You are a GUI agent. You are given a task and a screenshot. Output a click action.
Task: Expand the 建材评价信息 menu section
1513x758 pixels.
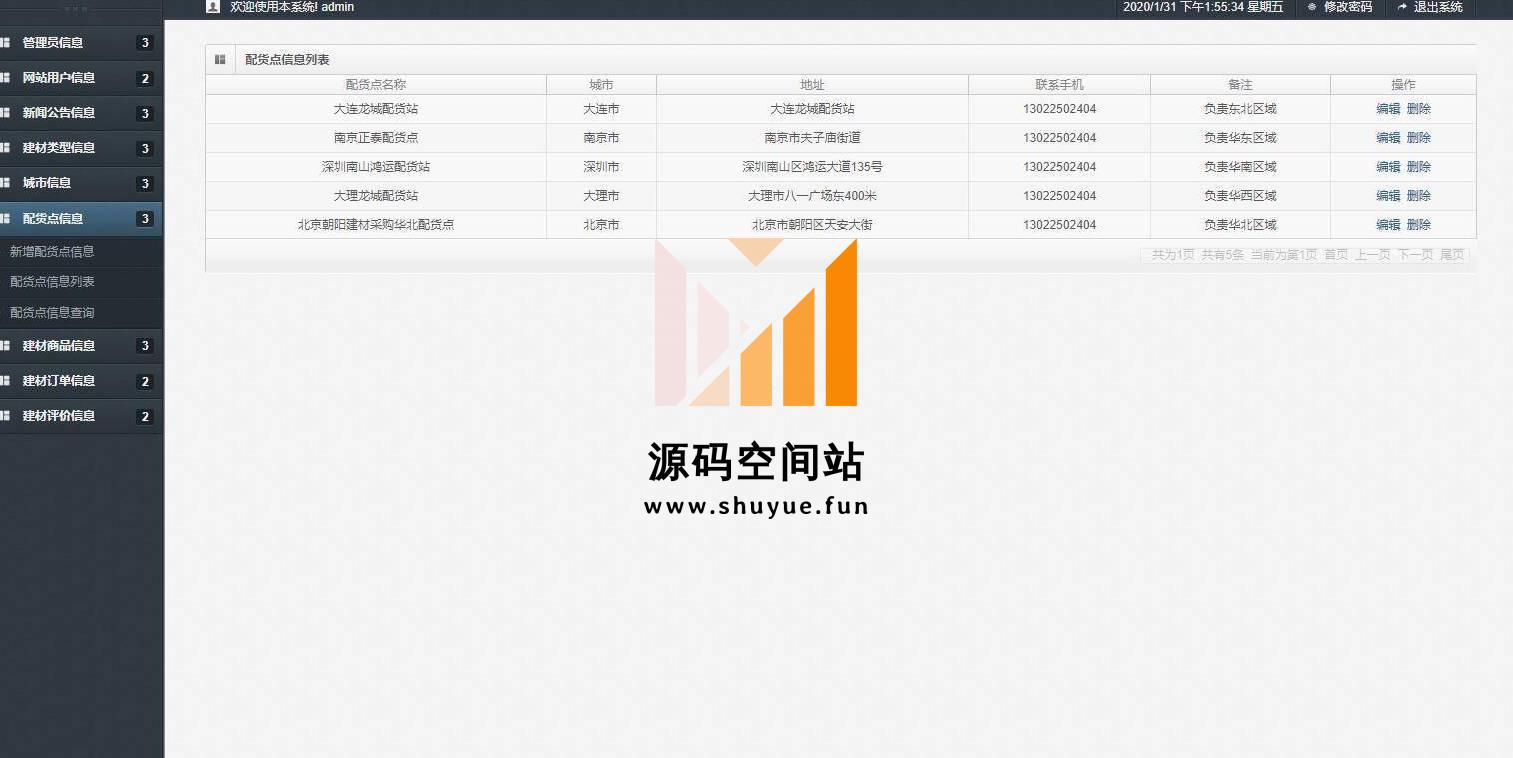pos(81,416)
